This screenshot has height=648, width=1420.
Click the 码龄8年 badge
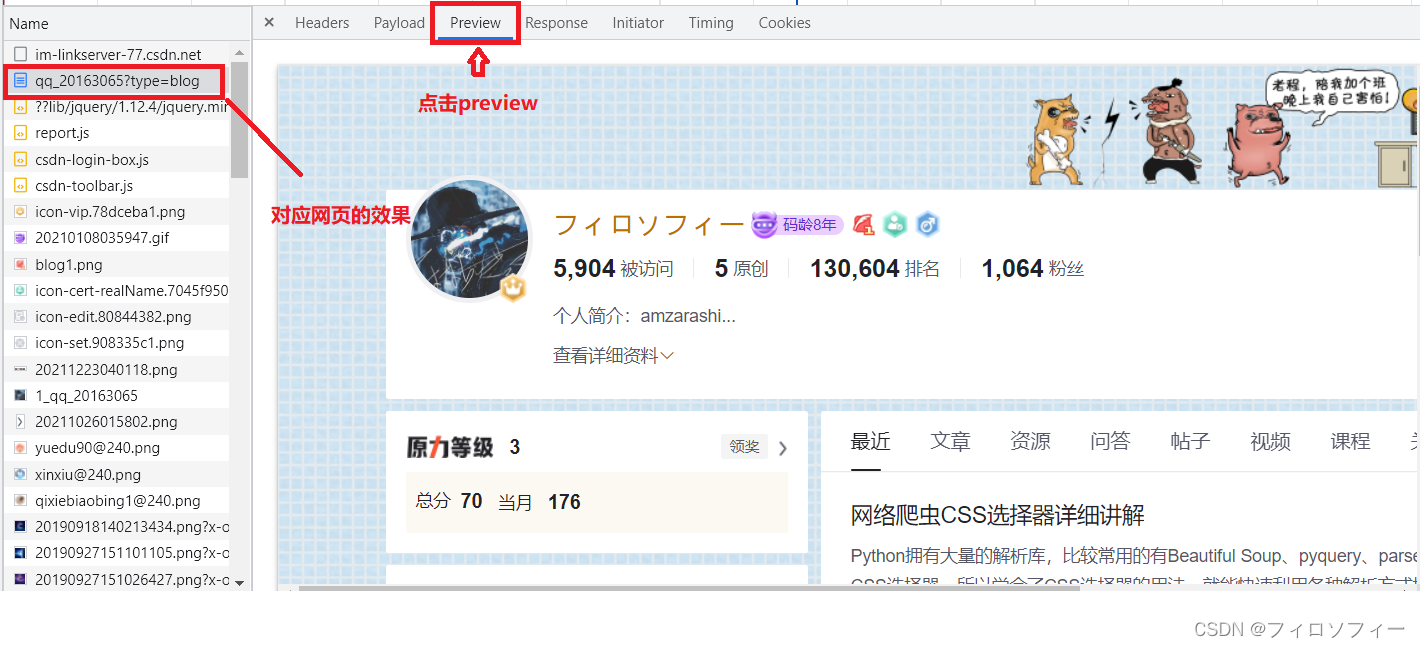797,225
